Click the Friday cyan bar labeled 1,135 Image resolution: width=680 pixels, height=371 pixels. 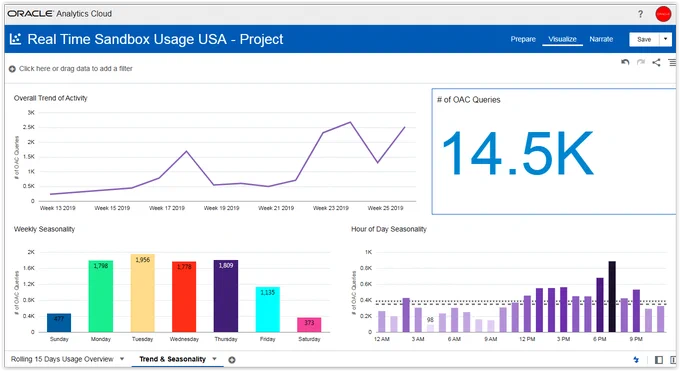[x=268, y=309]
